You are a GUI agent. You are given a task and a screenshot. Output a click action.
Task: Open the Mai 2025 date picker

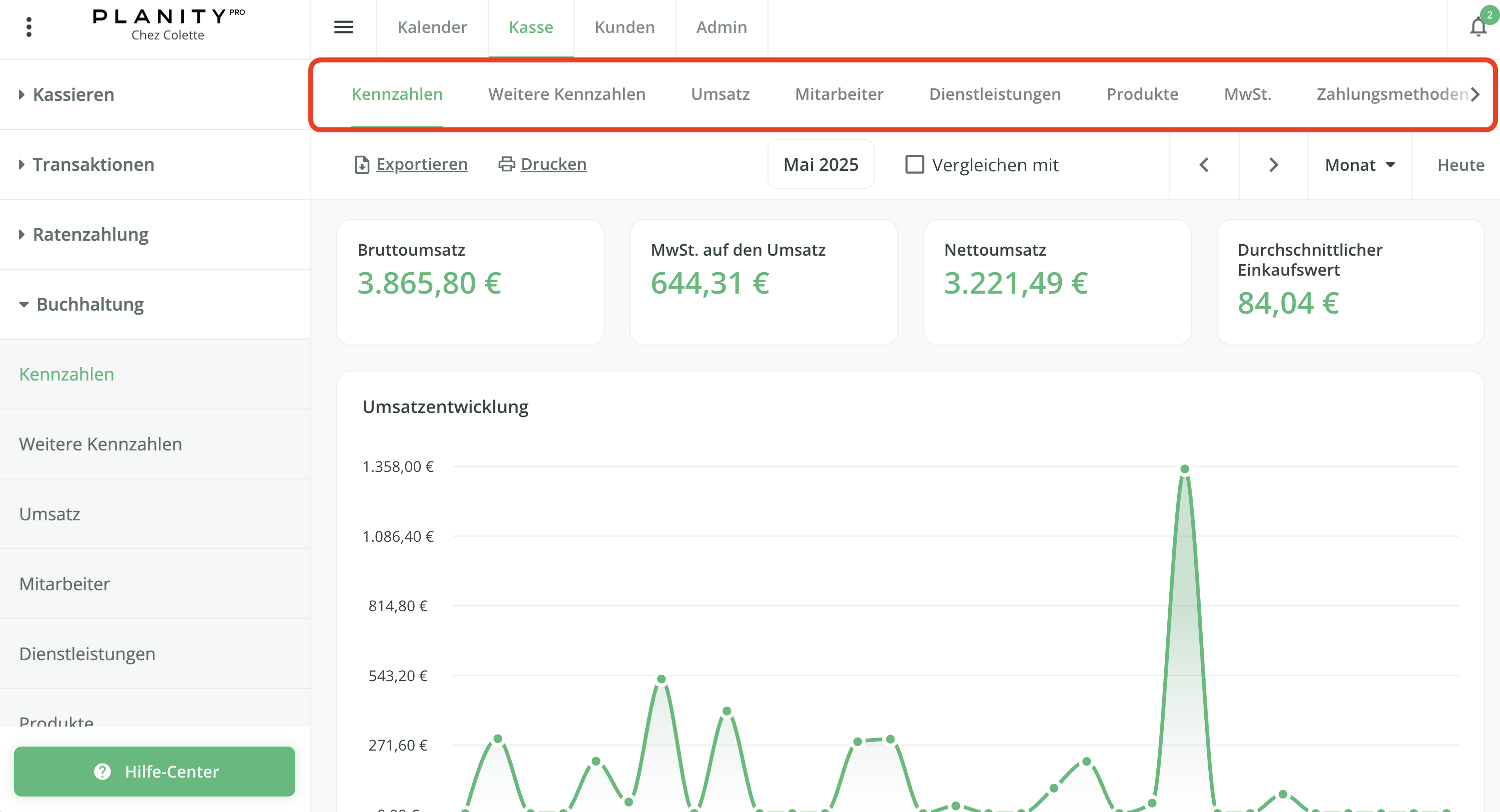pyautogui.click(x=821, y=165)
